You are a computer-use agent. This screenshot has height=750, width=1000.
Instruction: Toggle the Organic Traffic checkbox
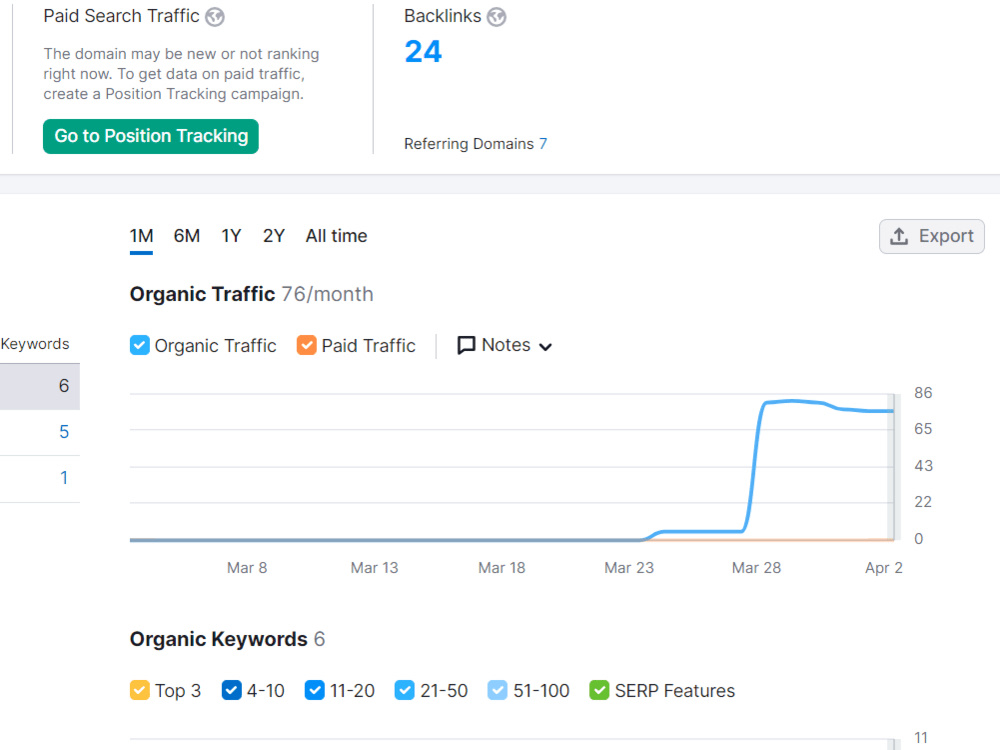coord(140,345)
